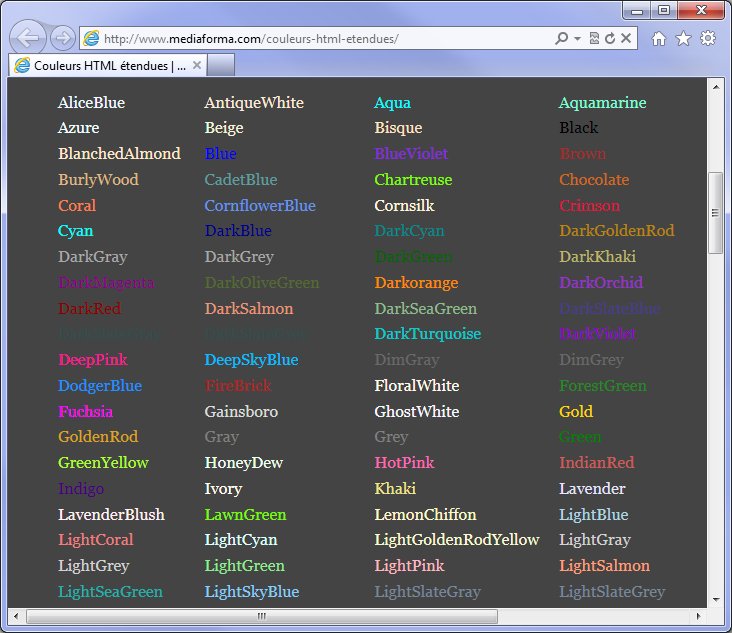Click the search magnifier in address bar
This screenshot has width=732, height=633.
pyautogui.click(x=562, y=39)
